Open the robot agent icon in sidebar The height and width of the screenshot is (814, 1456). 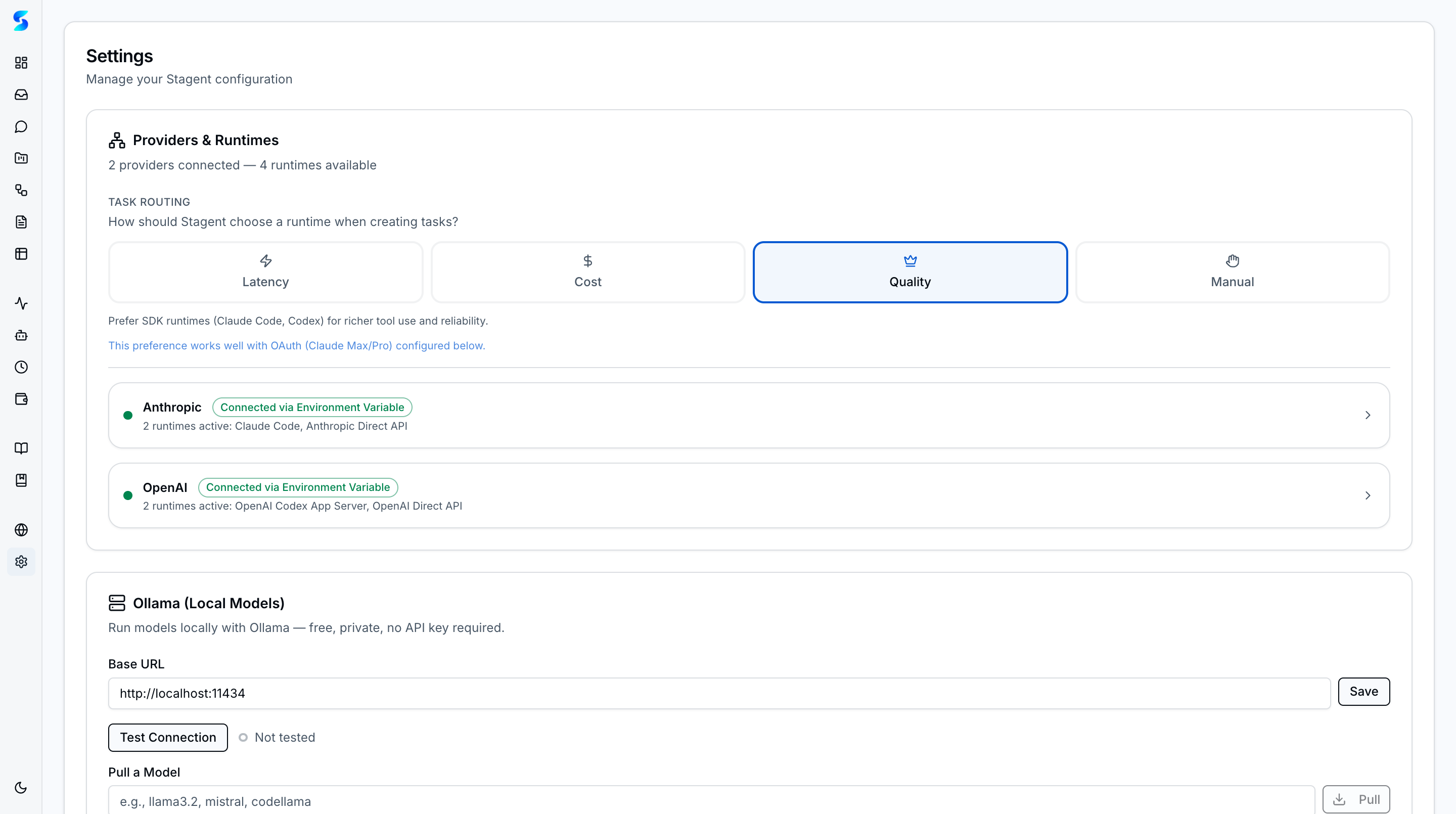tap(21, 335)
